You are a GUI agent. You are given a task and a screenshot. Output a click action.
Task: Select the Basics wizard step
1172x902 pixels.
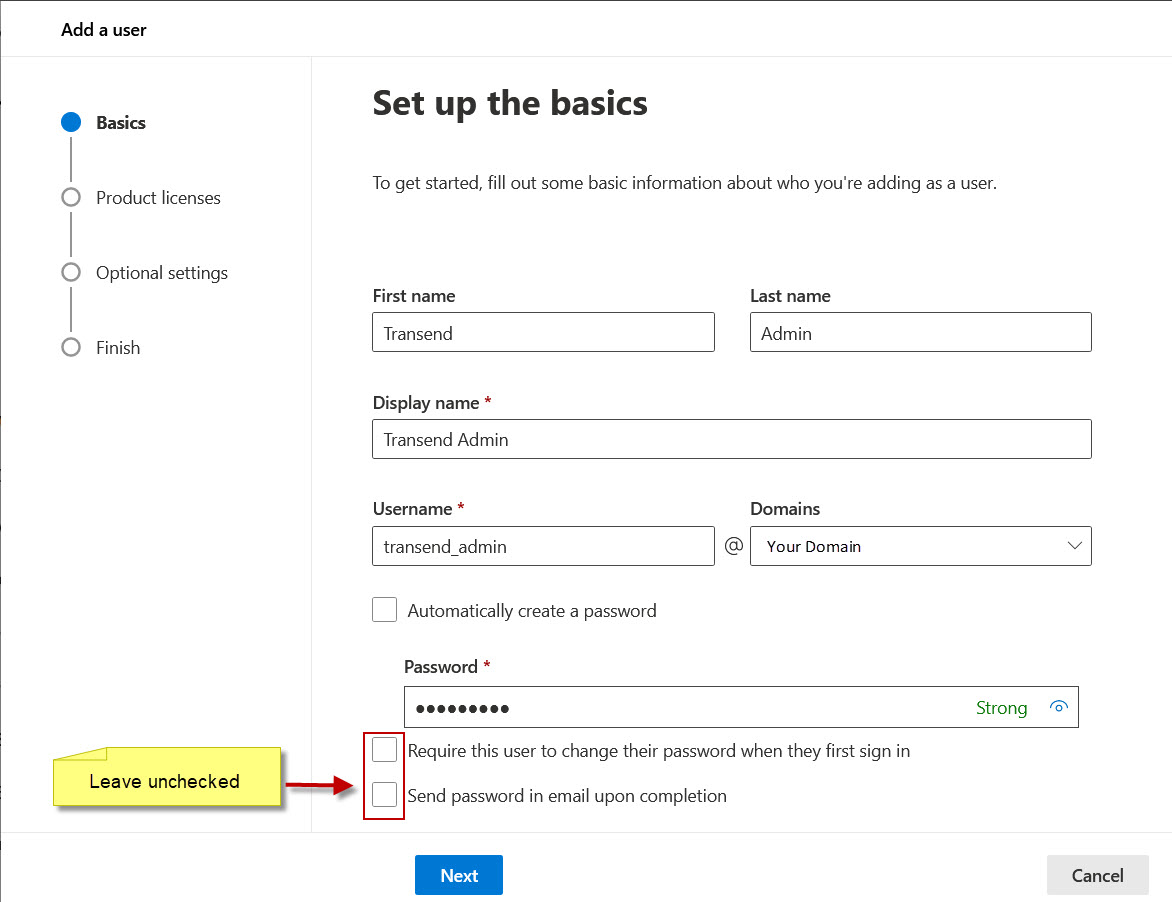[x=120, y=122]
